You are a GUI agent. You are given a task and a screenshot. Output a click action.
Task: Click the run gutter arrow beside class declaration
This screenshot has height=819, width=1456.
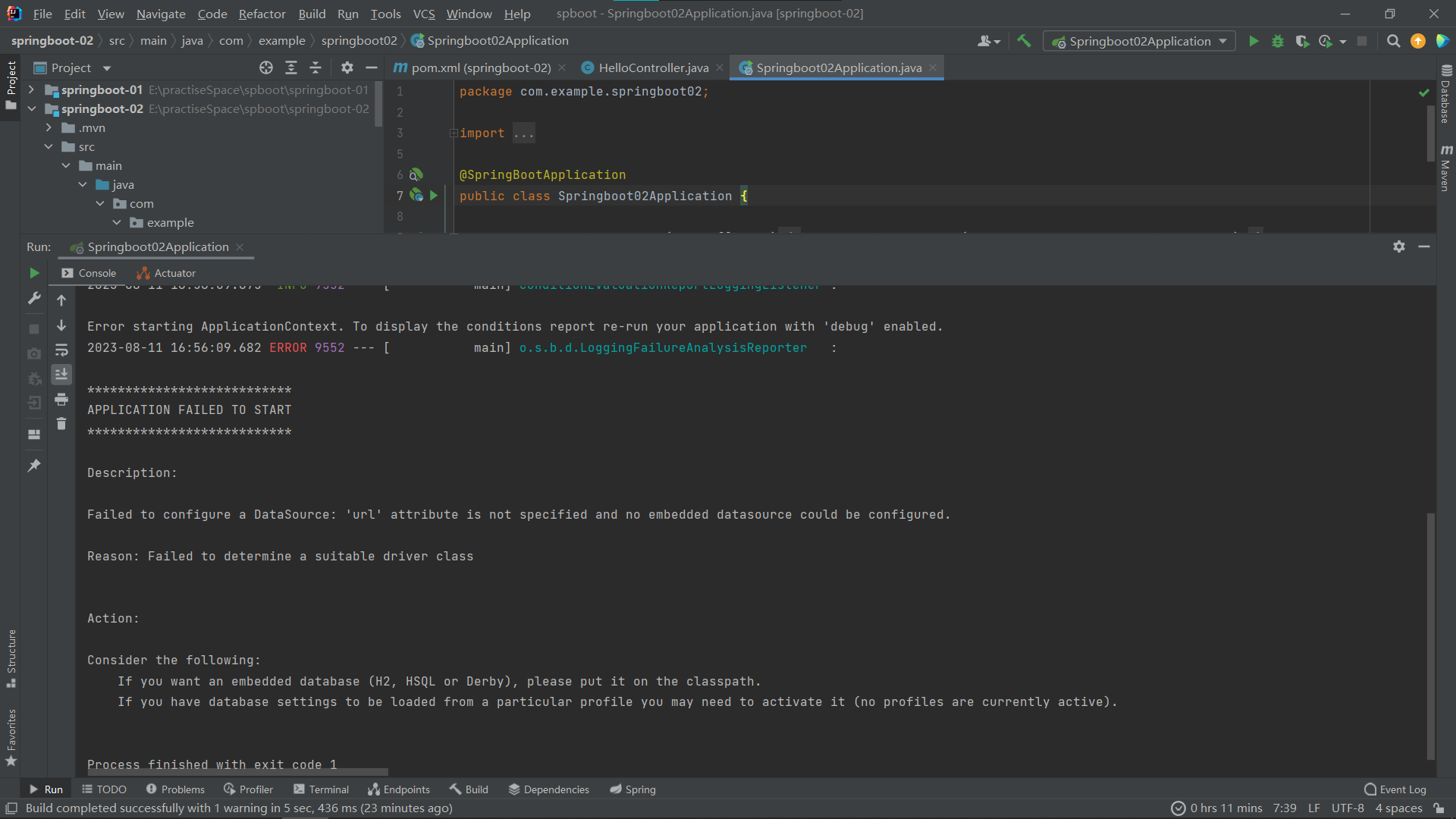click(434, 196)
